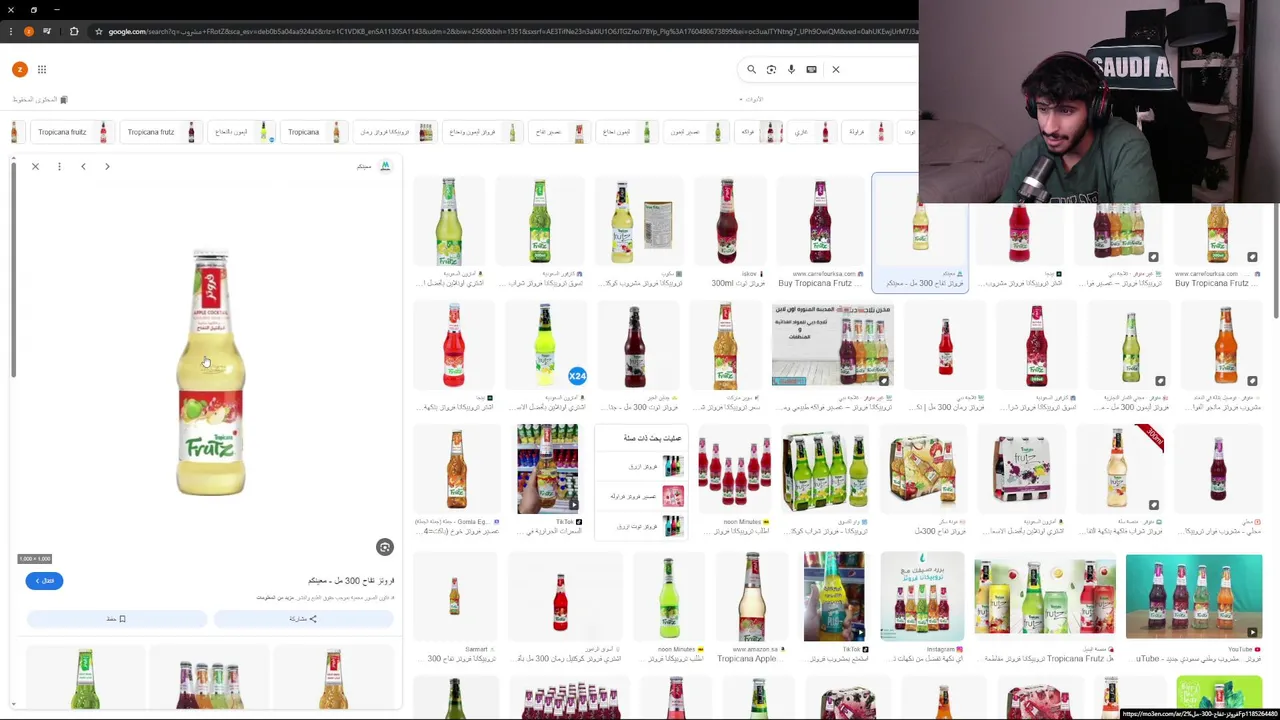This screenshot has height=720, width=1280.
Task: Open related multi-bottle thumbnail in preview panel
Action: 209,678
